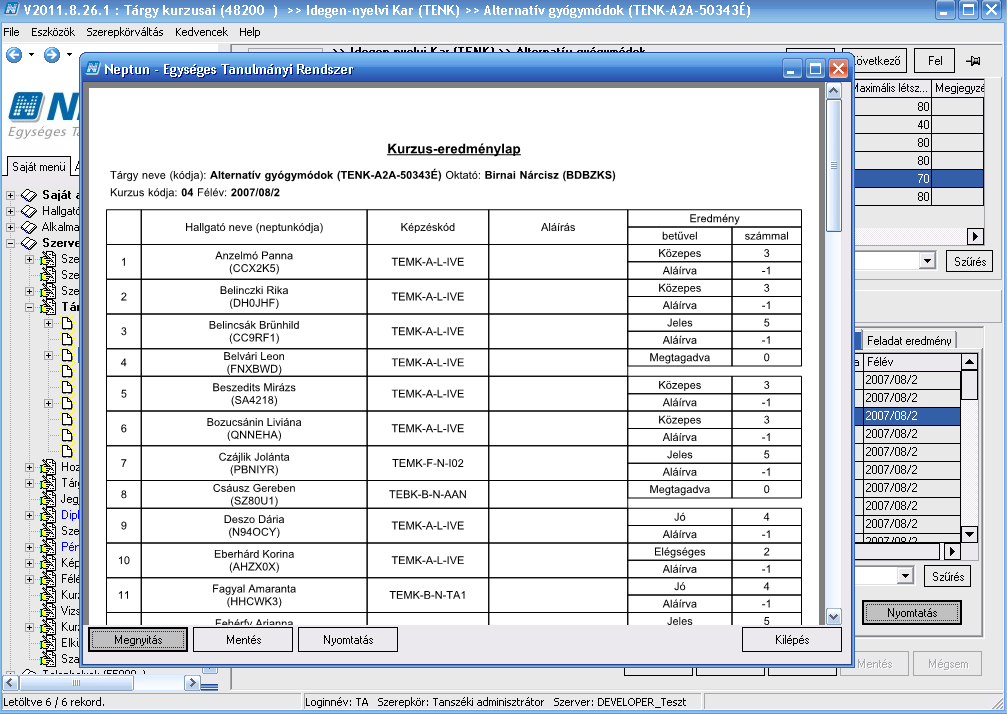Viewport: 1007px width, 714px height.
Task: Click the blue back arrow icon
Action: [x=14, y=55]
